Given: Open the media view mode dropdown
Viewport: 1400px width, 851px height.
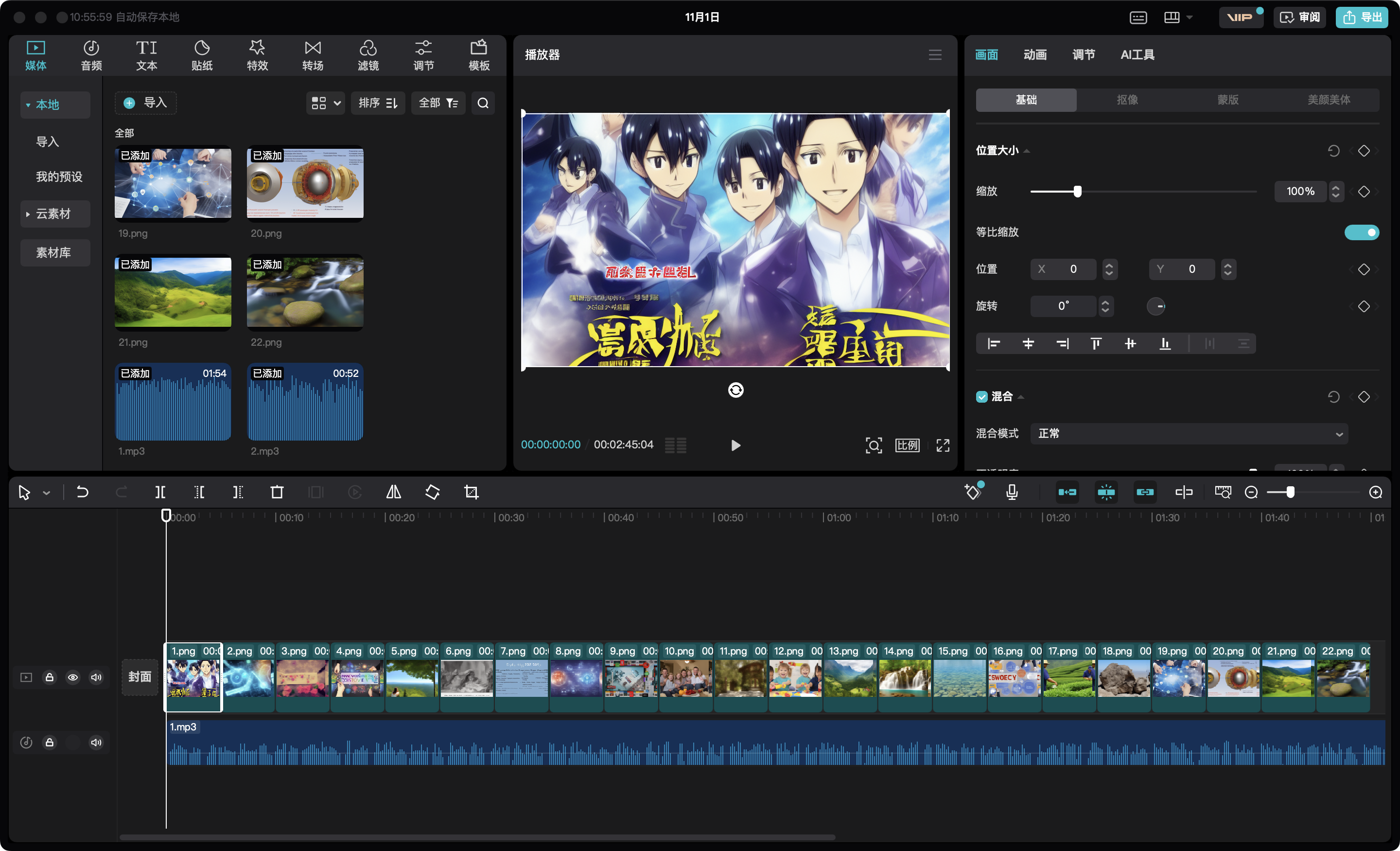Looking at the screenshot, I should point(326,103).
